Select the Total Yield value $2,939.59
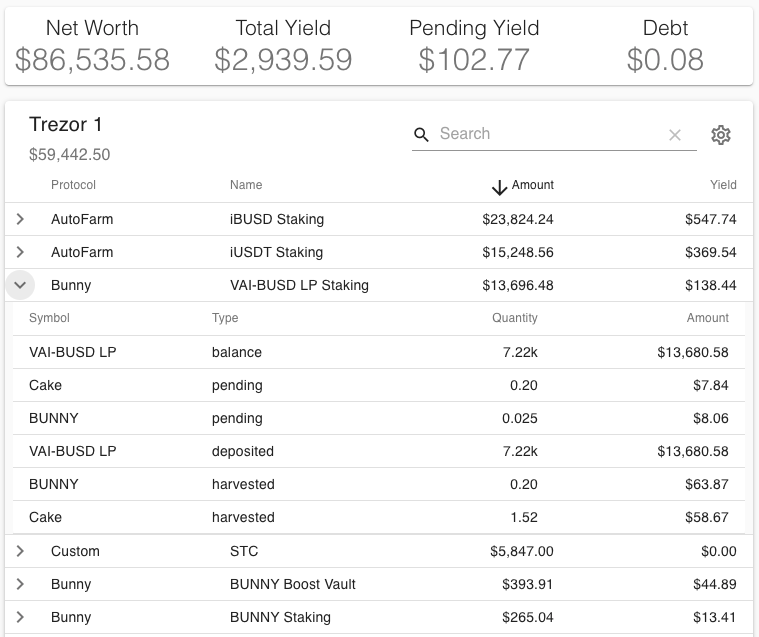Screen dimensions: 759x637 (283, 60)
